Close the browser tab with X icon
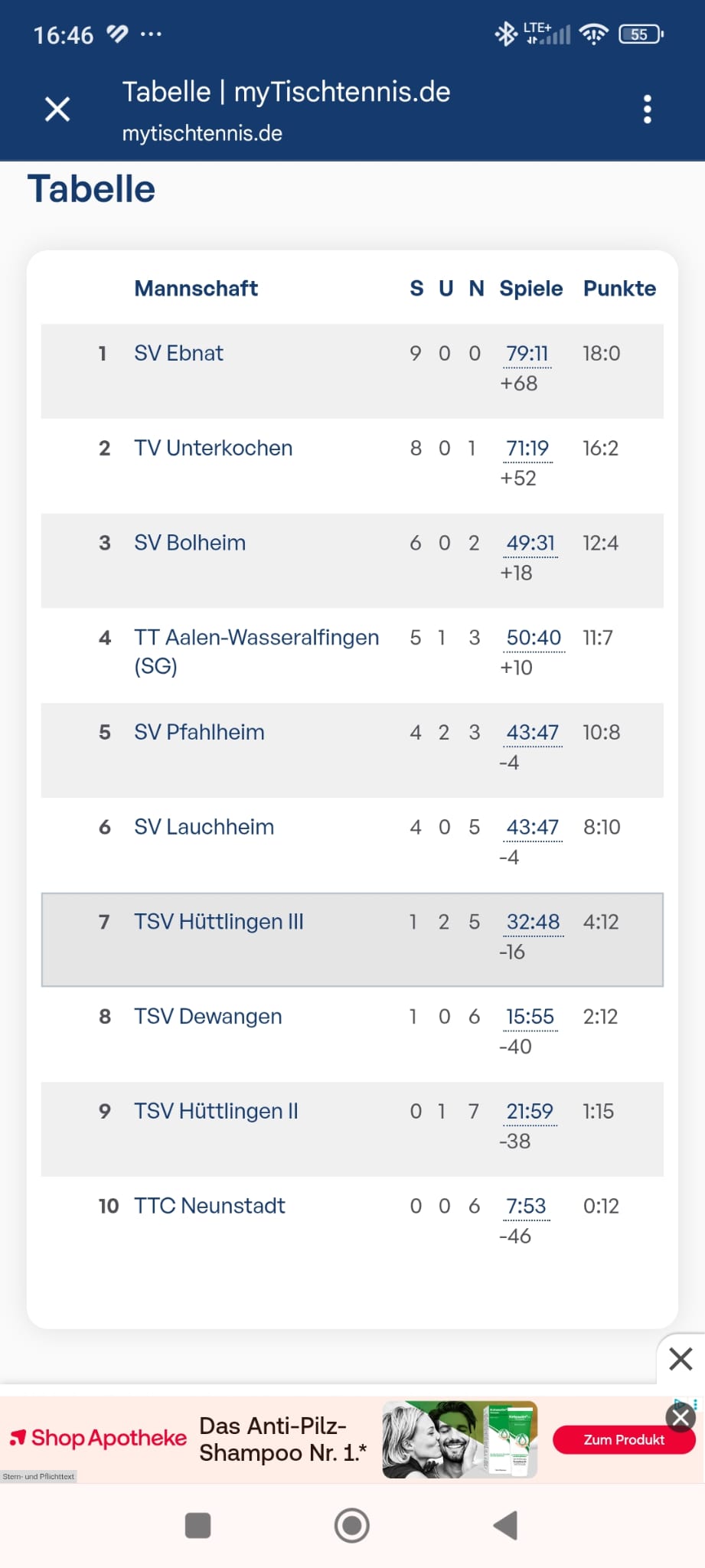 coord(57,109)
